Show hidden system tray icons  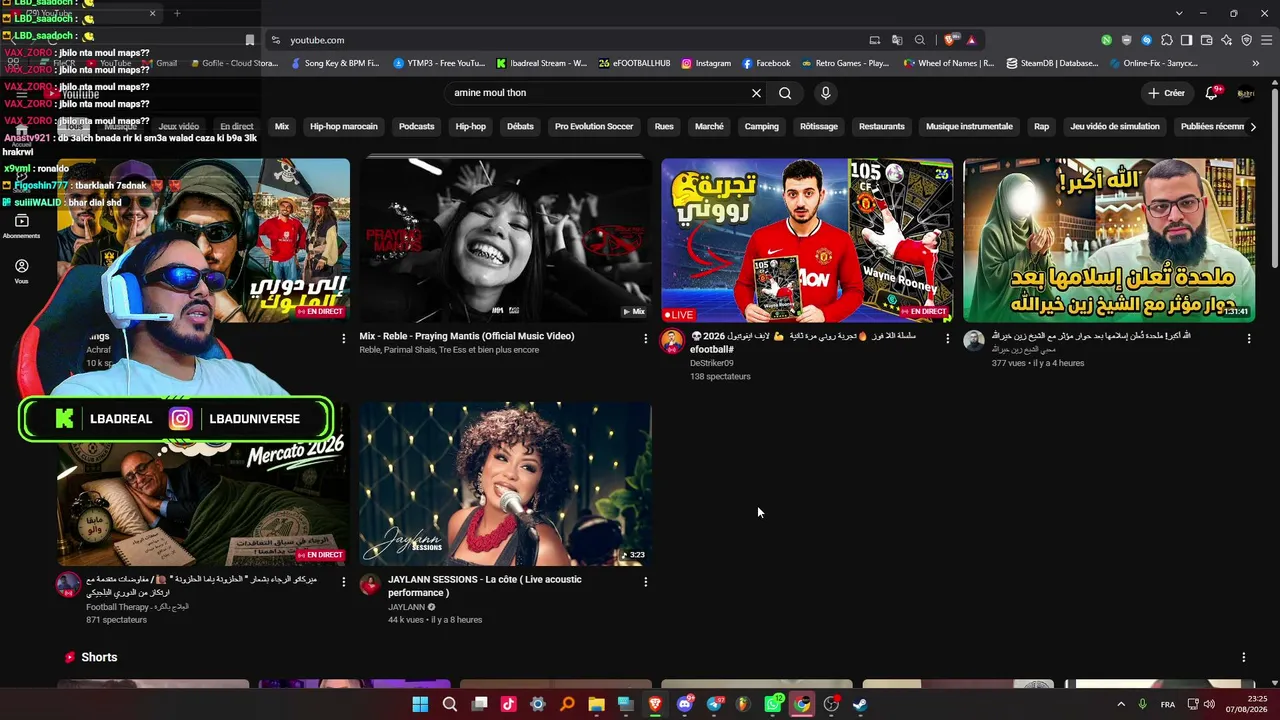click(1120, 704)
